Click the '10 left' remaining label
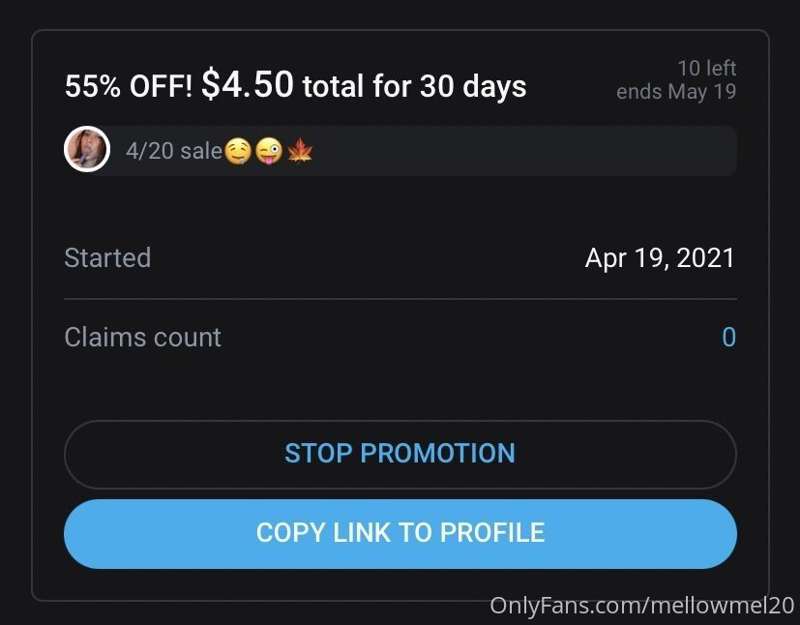The height and width of the screenshot is (625, 800). [x=707, y=68]
